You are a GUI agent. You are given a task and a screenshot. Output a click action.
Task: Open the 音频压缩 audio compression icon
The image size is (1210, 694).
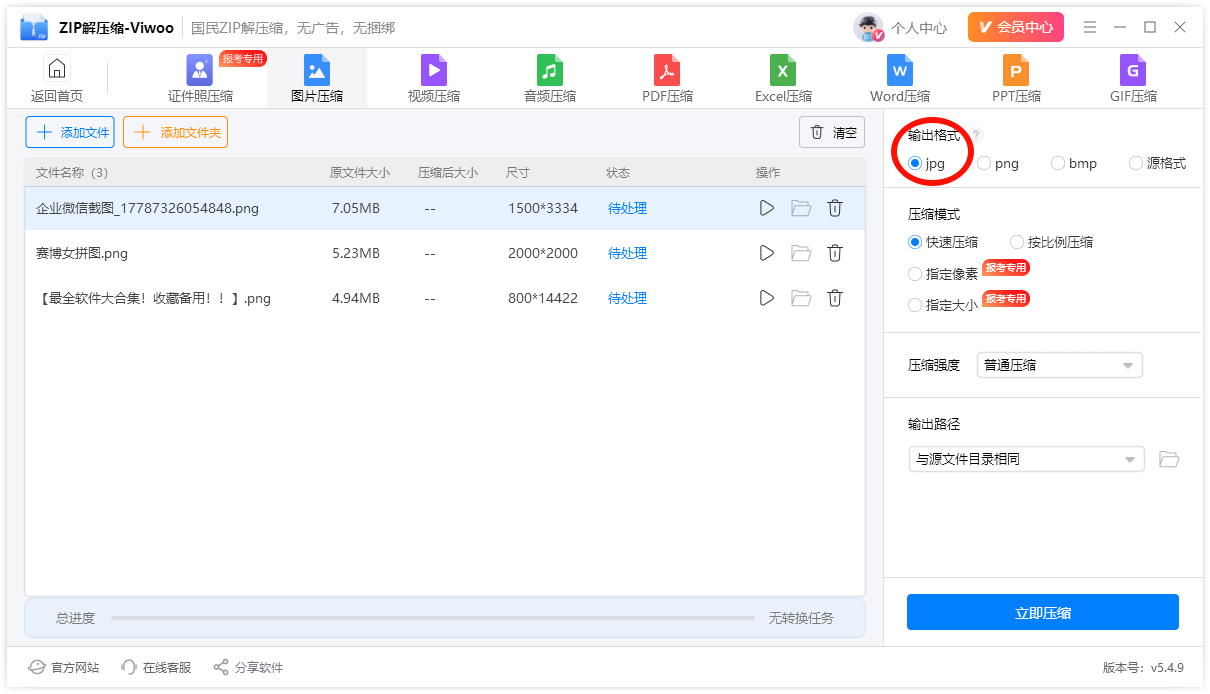550,70
